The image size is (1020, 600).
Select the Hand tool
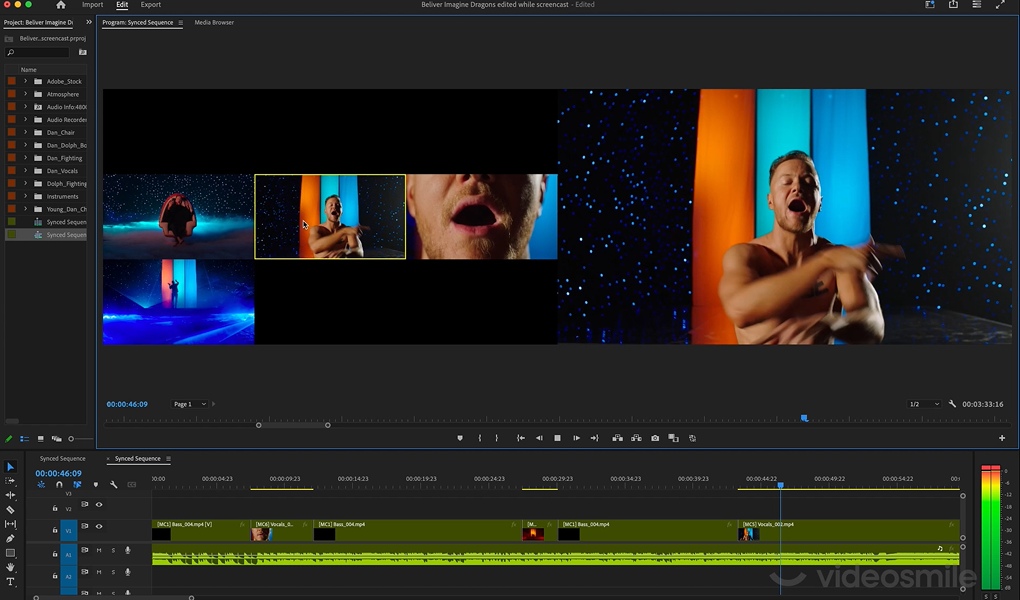coord(10,567)
